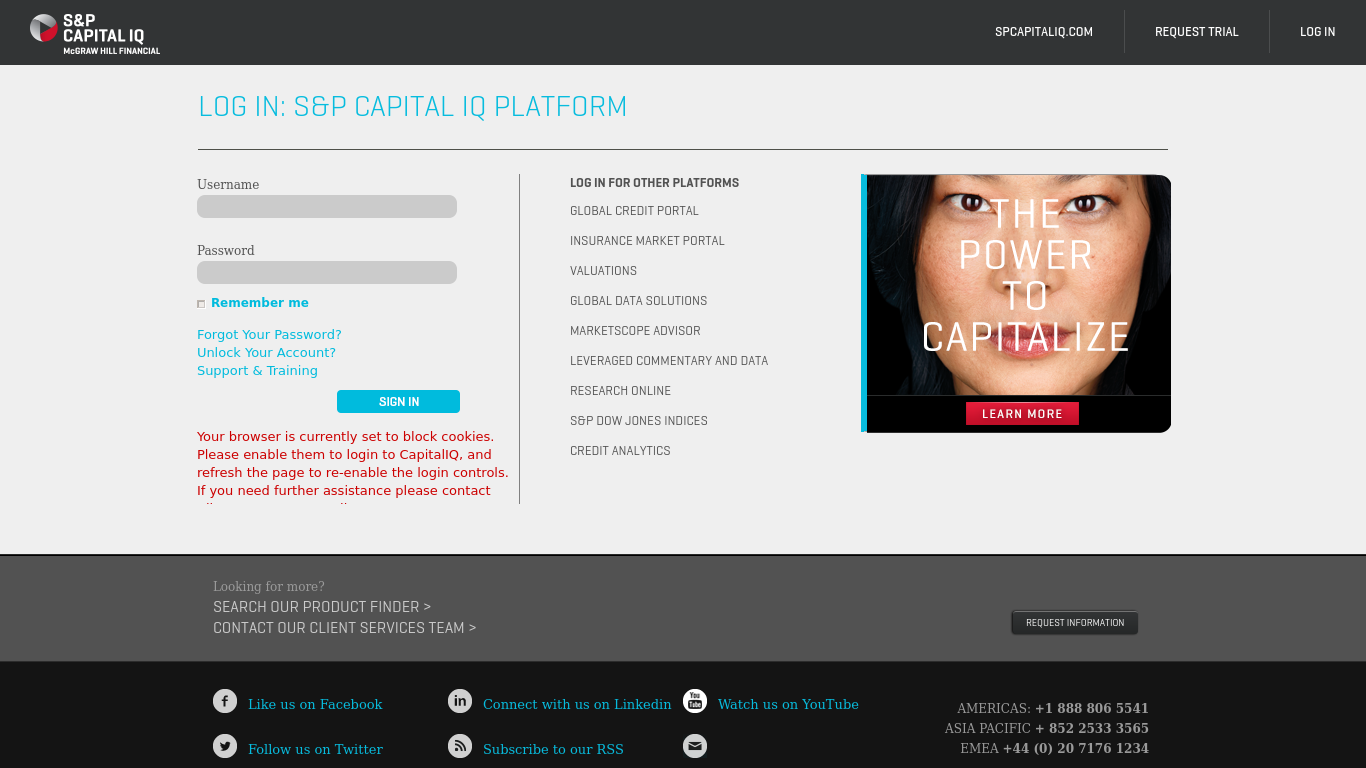Open S&P Dow Jones Indices link

tap(638, 421)
